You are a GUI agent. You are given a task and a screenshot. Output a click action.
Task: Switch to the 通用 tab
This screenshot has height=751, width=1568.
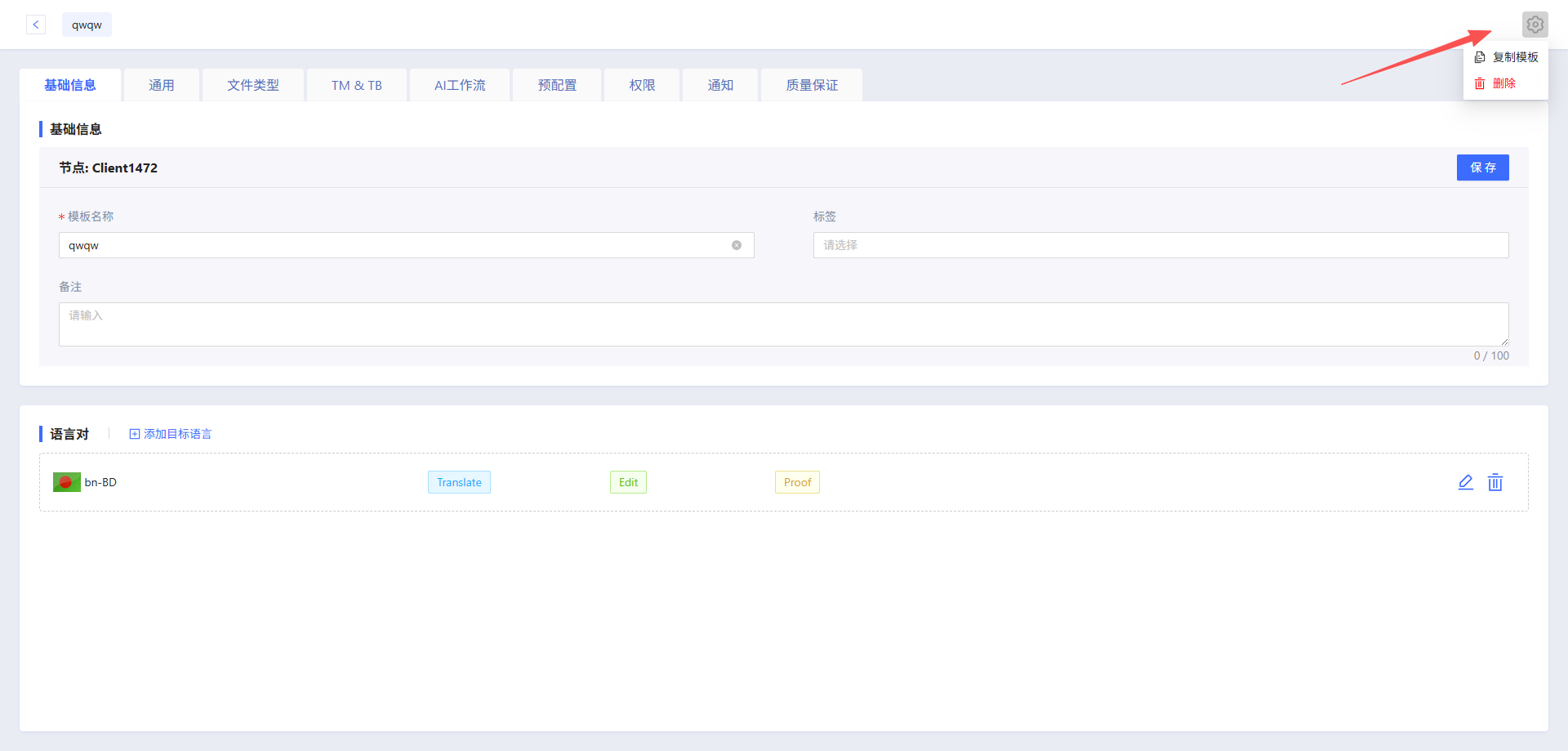[x=162, y=85]
